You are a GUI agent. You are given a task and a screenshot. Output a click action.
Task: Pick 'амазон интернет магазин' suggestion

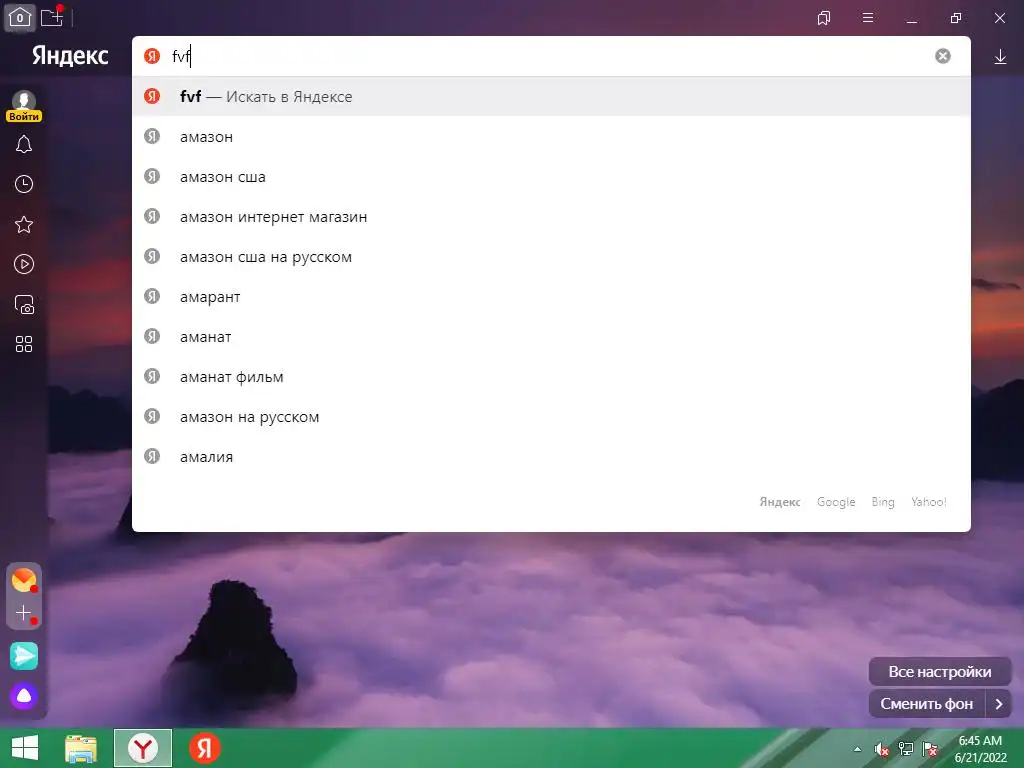[x=551, y=217]
